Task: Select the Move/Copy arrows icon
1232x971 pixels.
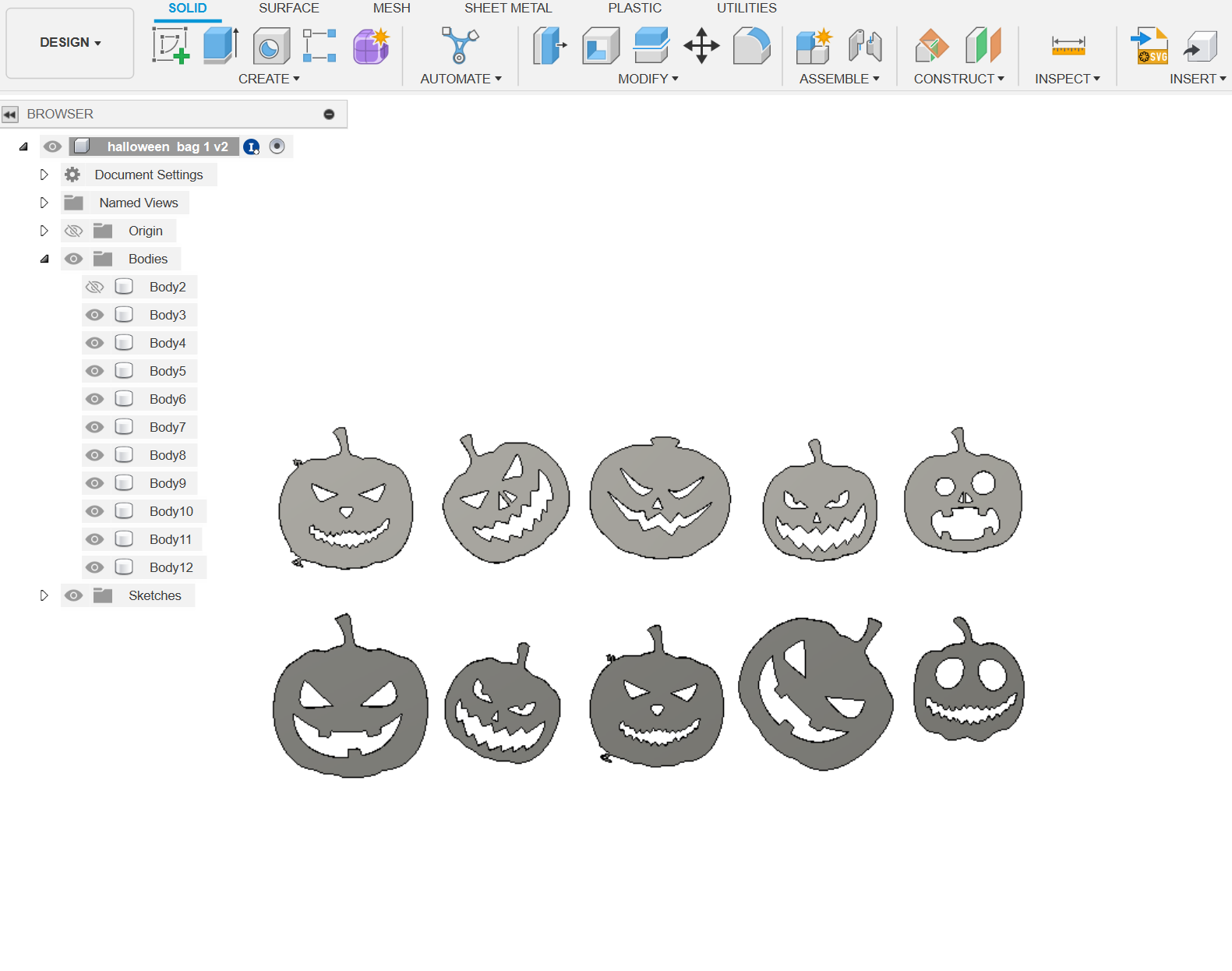Action: (701, 45)
